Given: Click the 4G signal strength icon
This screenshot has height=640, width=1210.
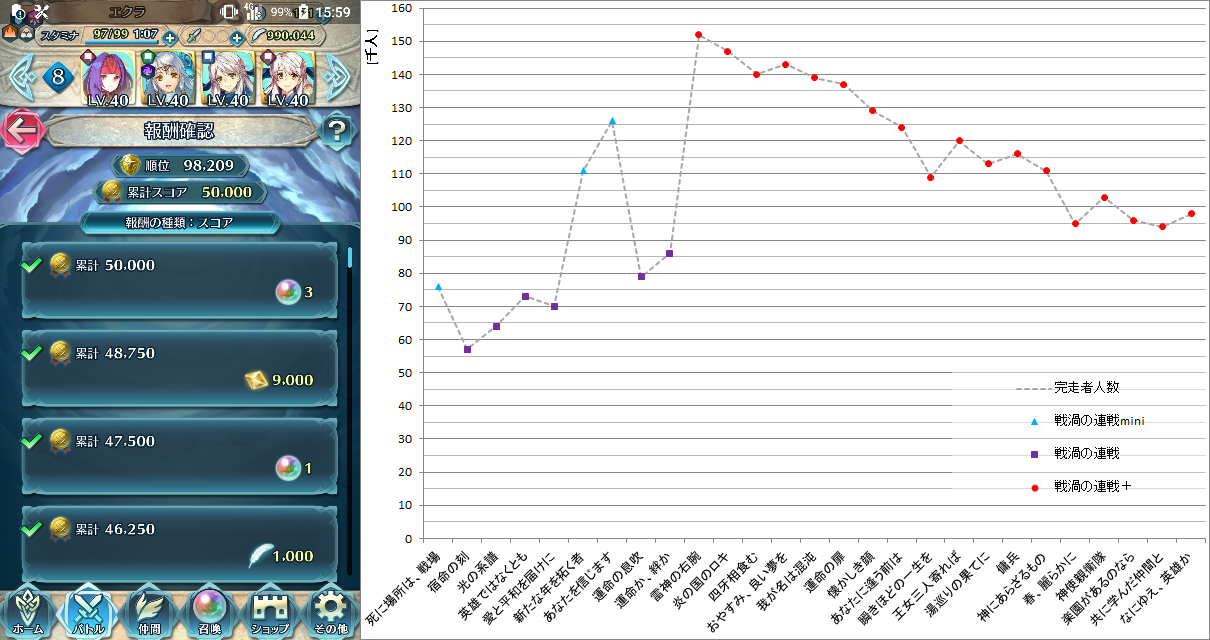Looking at the screenshot, I should [255, 12].
